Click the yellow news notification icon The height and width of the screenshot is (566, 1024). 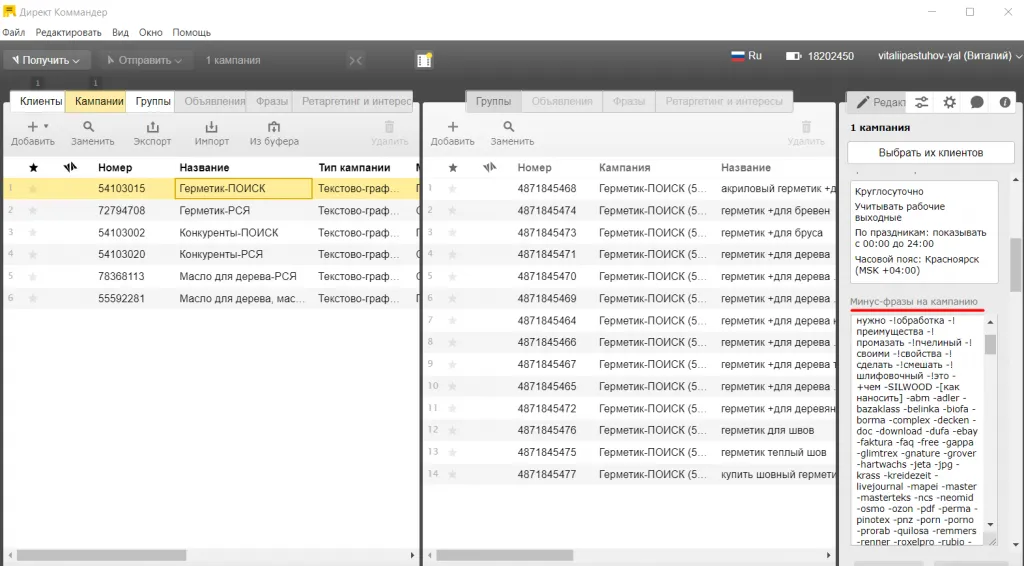coord(424,60)
